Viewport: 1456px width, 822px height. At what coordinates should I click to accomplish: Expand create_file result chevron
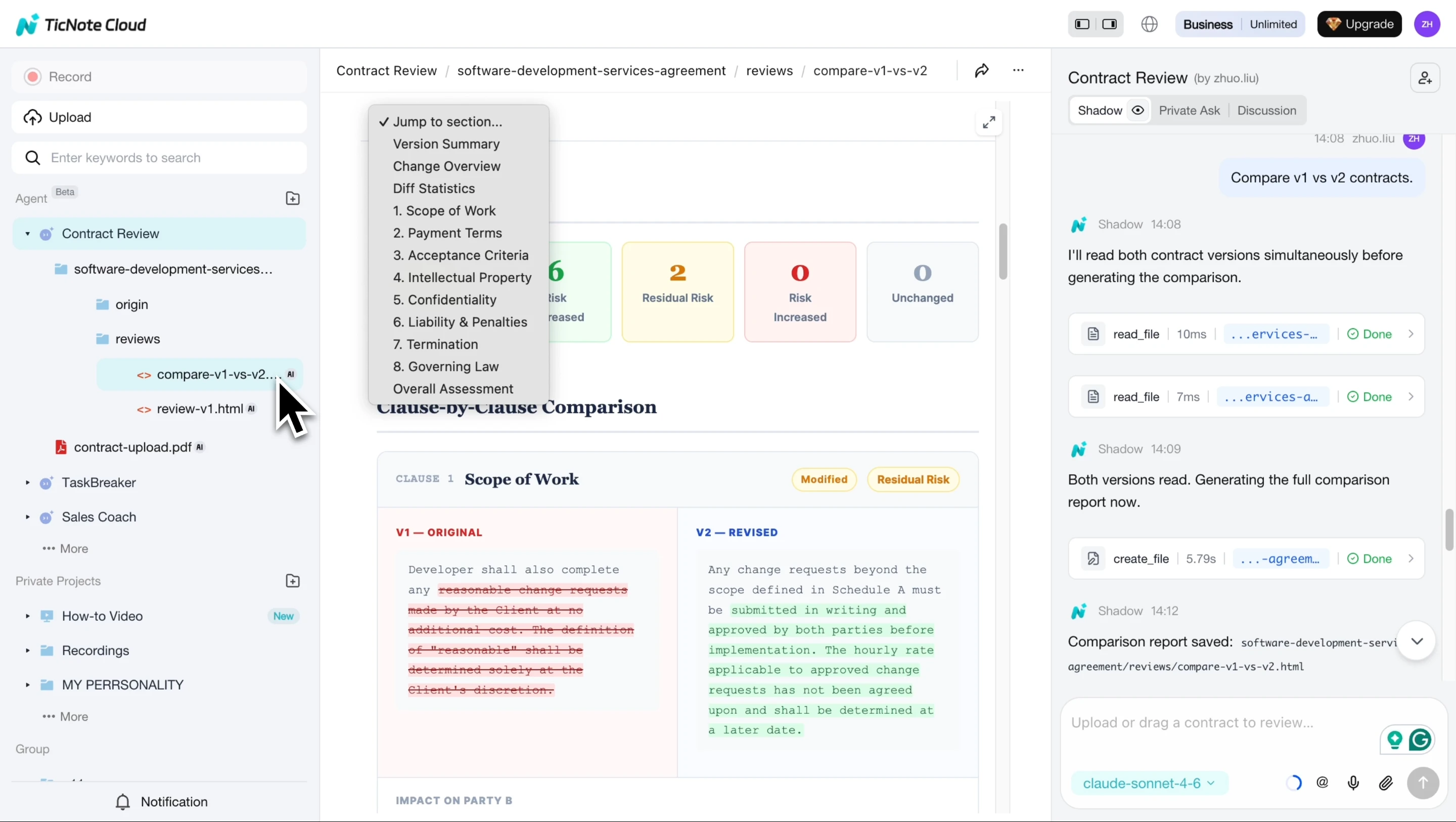coord(1411,559)
